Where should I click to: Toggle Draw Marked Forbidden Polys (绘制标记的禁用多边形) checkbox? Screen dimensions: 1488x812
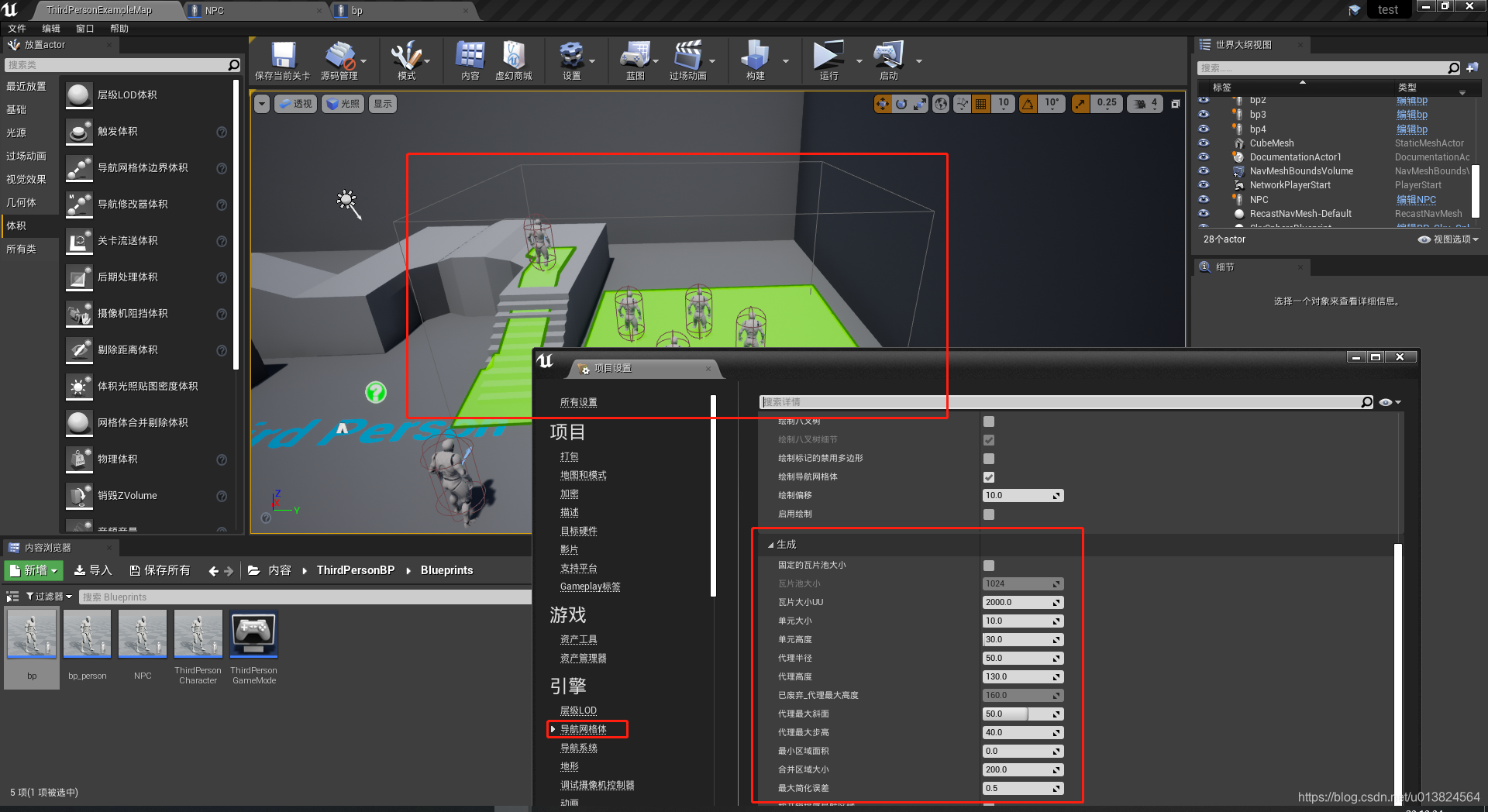tap(989, 459)
